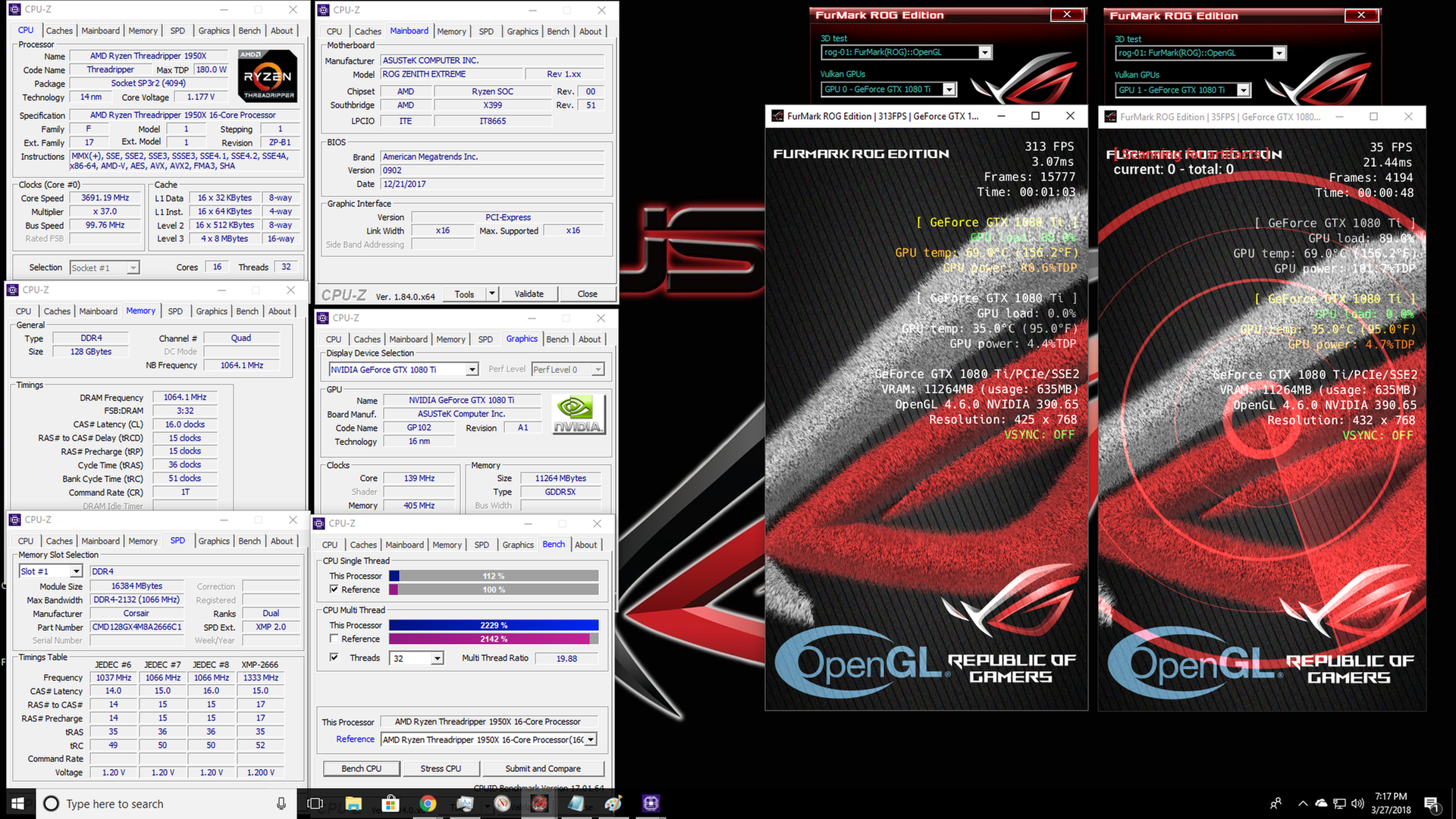The width and height of the screenshot is (1456, 819).
Task: Open Vulkan GPUs dropdown showing GPU 0
Action: coord(949,89)
